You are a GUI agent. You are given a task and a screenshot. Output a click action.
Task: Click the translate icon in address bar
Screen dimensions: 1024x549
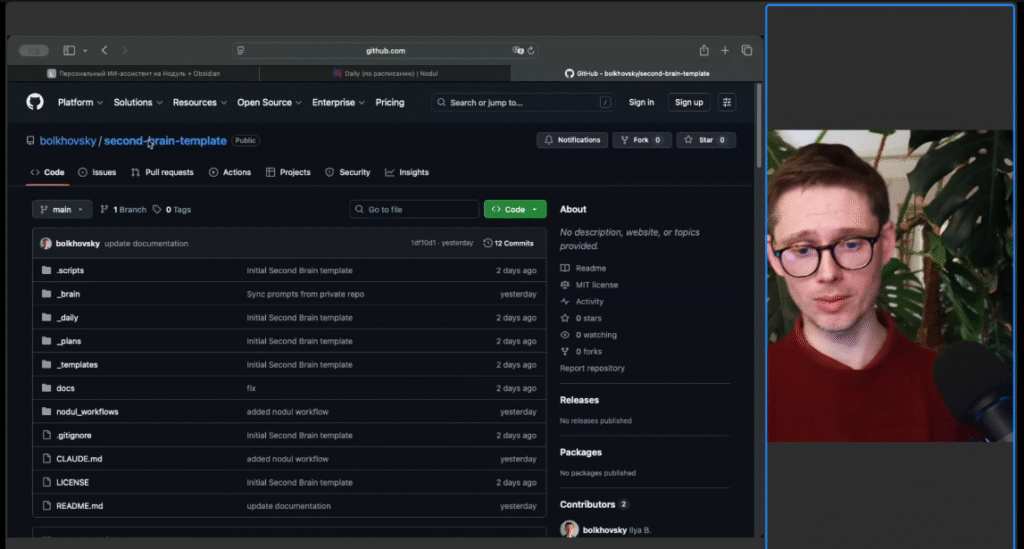click(x=518, y=50)
